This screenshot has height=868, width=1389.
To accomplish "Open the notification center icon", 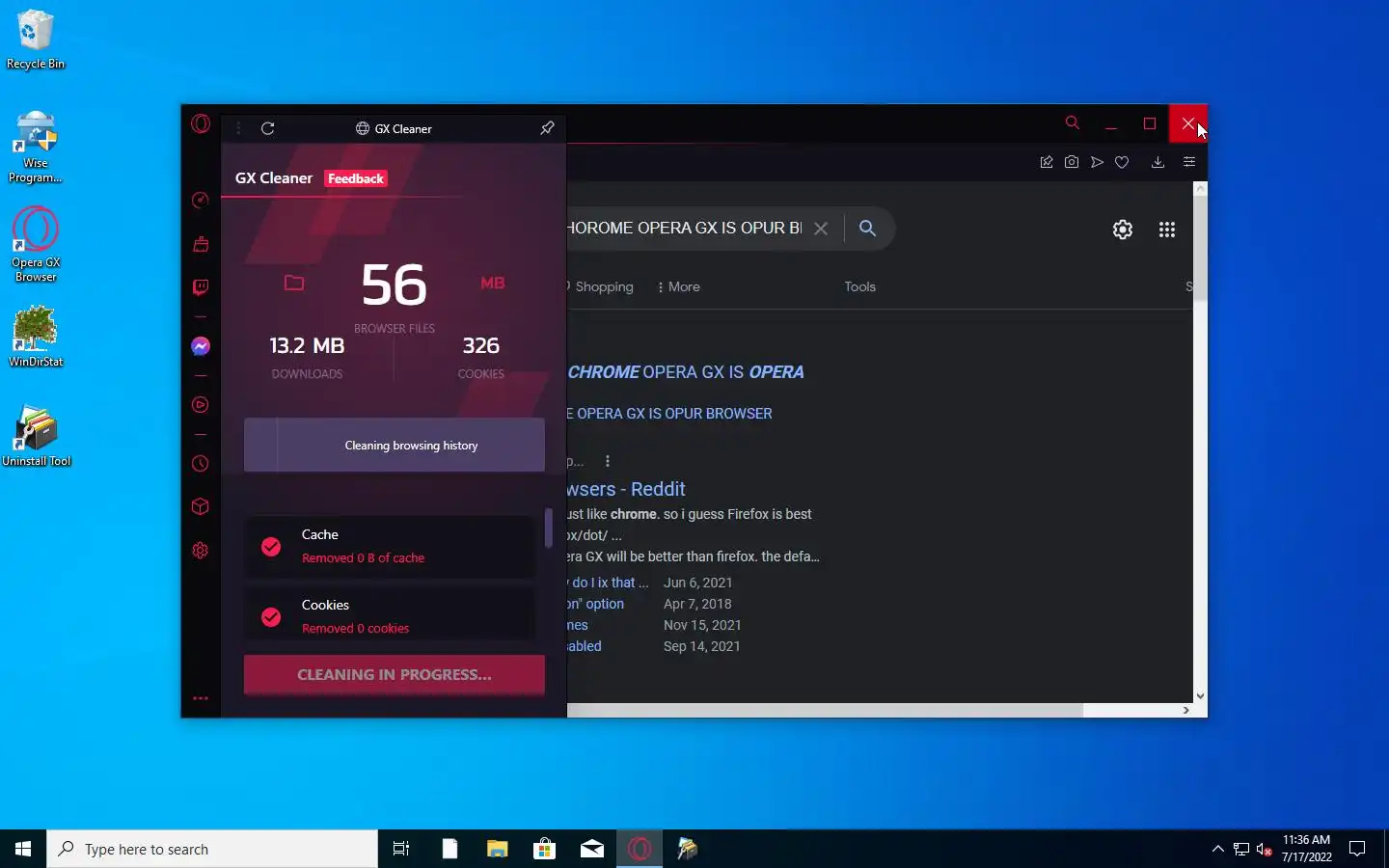I will pos(1357,849).
